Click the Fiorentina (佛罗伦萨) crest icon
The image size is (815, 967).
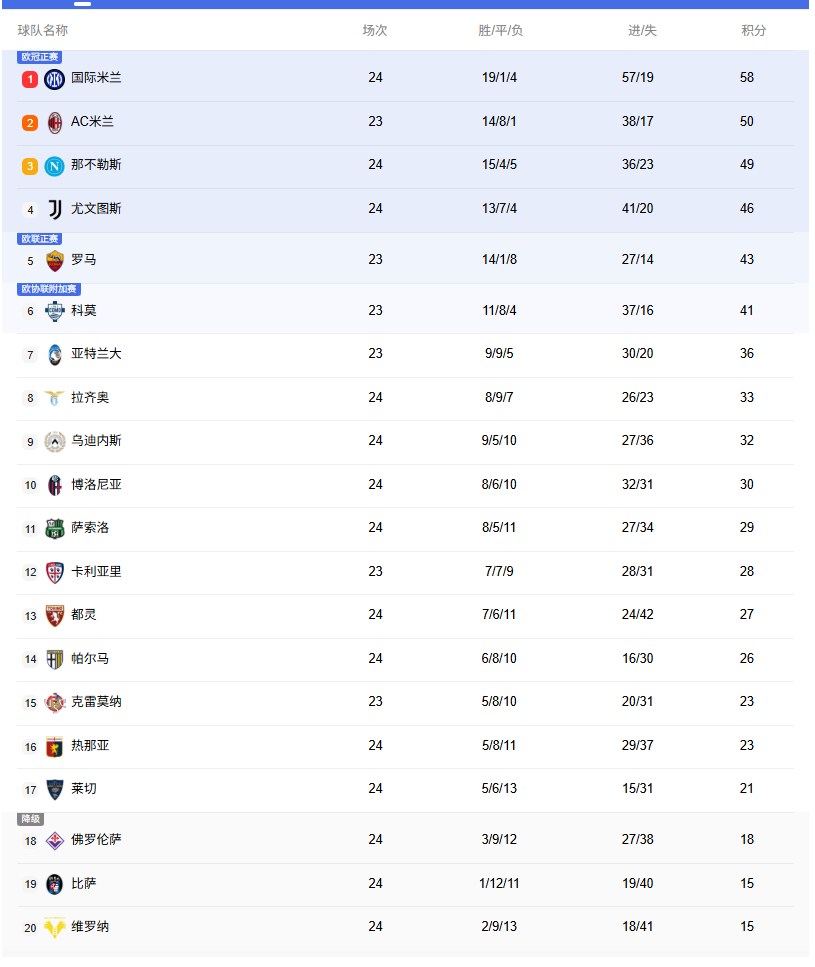[x=55, y=840]
